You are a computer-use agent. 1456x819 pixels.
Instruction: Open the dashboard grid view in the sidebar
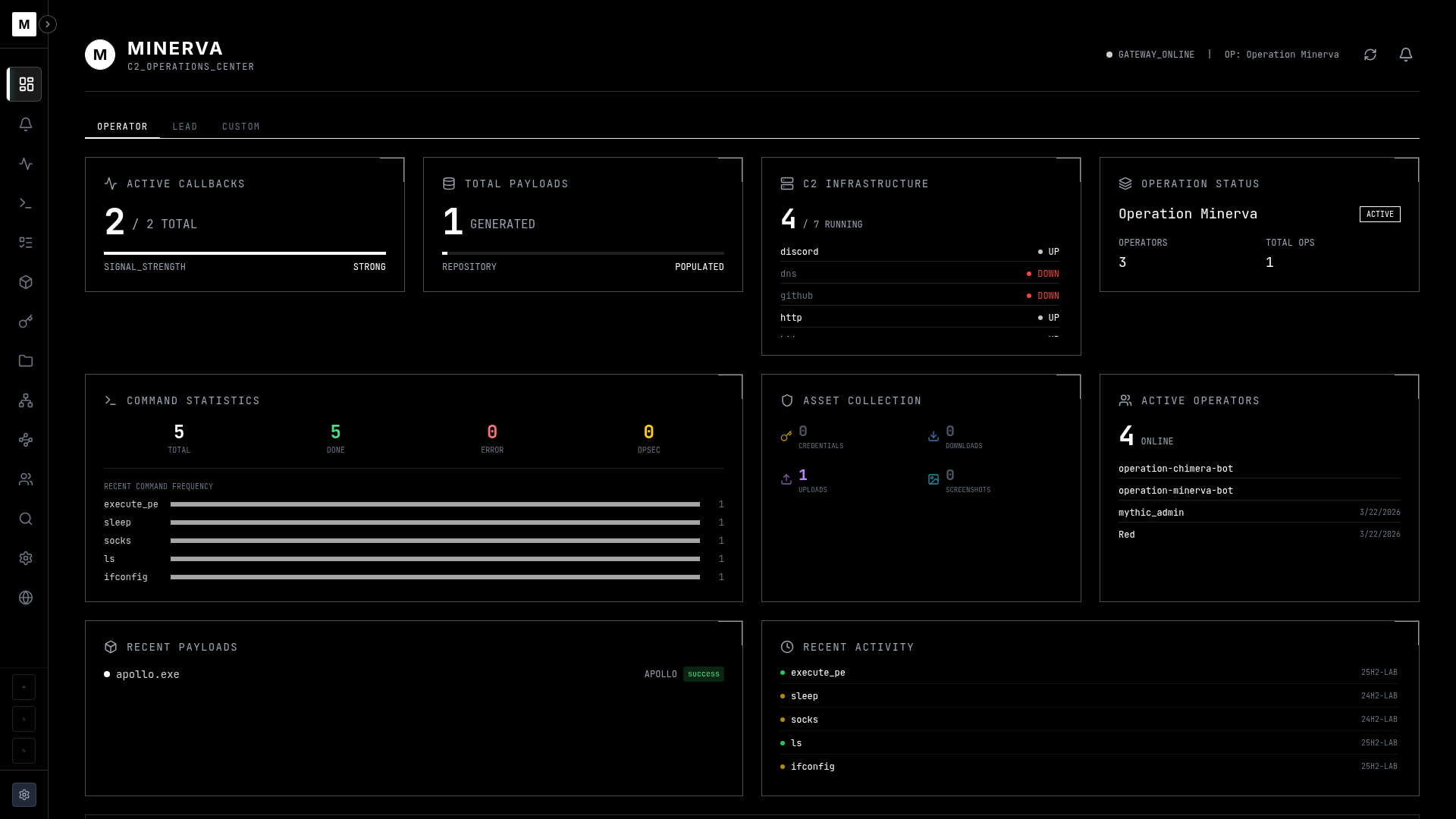25,84
